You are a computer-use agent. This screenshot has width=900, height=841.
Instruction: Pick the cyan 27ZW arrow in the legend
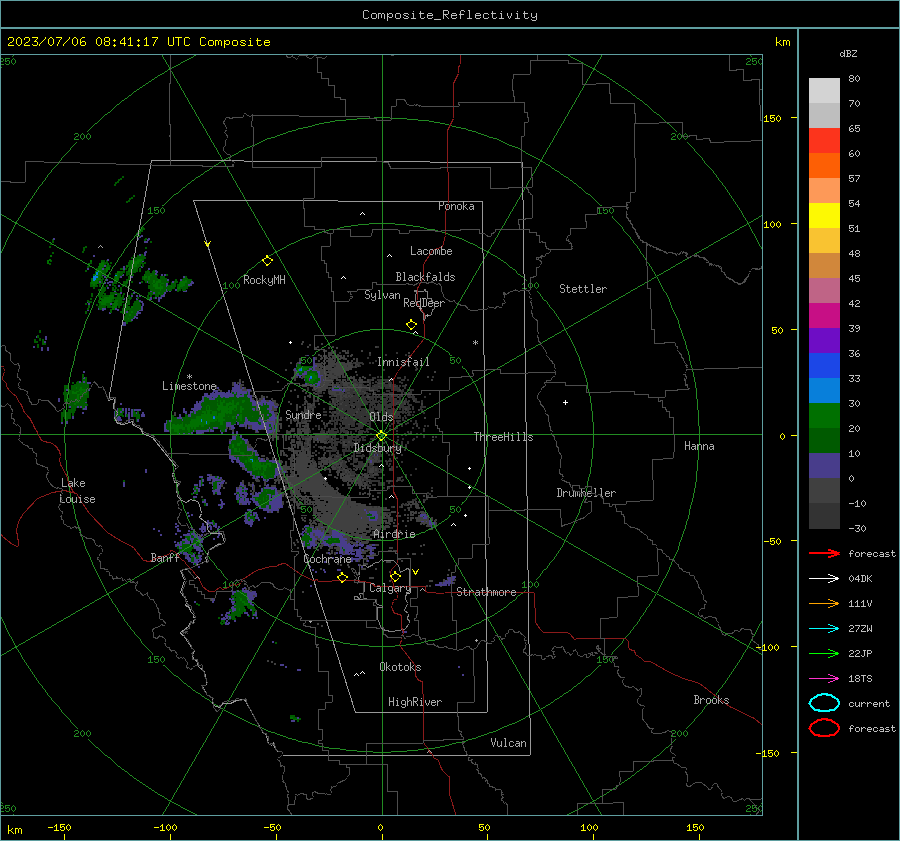(x=824, y=628)
